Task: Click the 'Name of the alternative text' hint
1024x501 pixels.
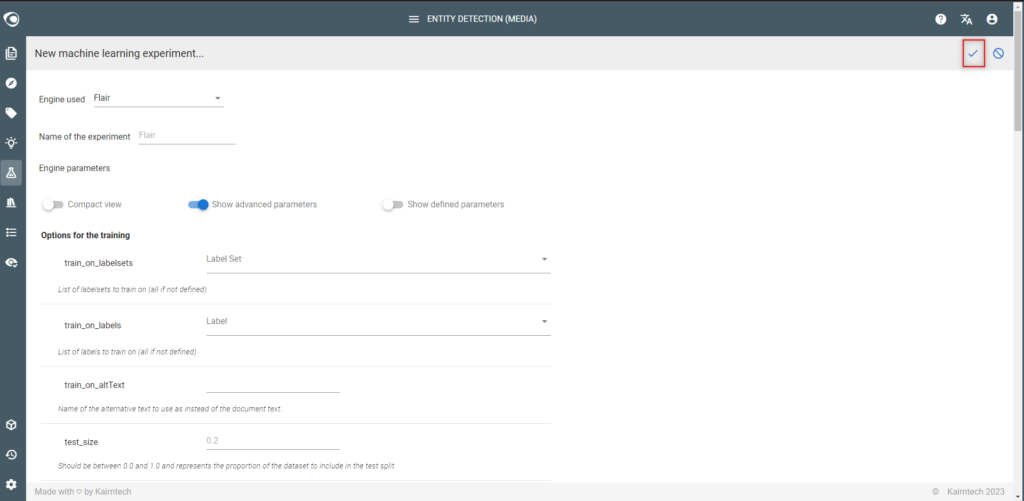Action: point(170,409)
